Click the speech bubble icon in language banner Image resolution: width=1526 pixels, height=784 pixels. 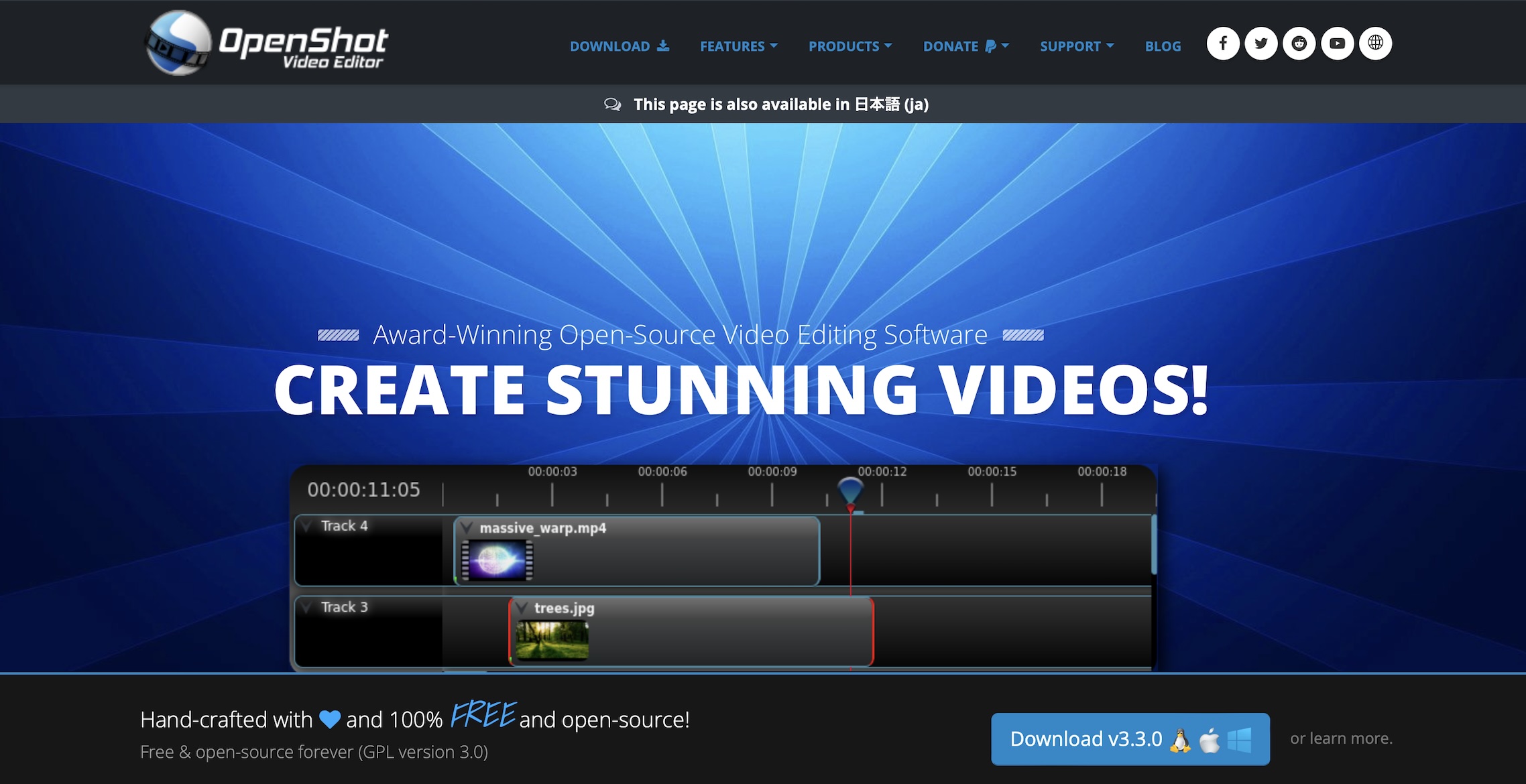point(612,104)
